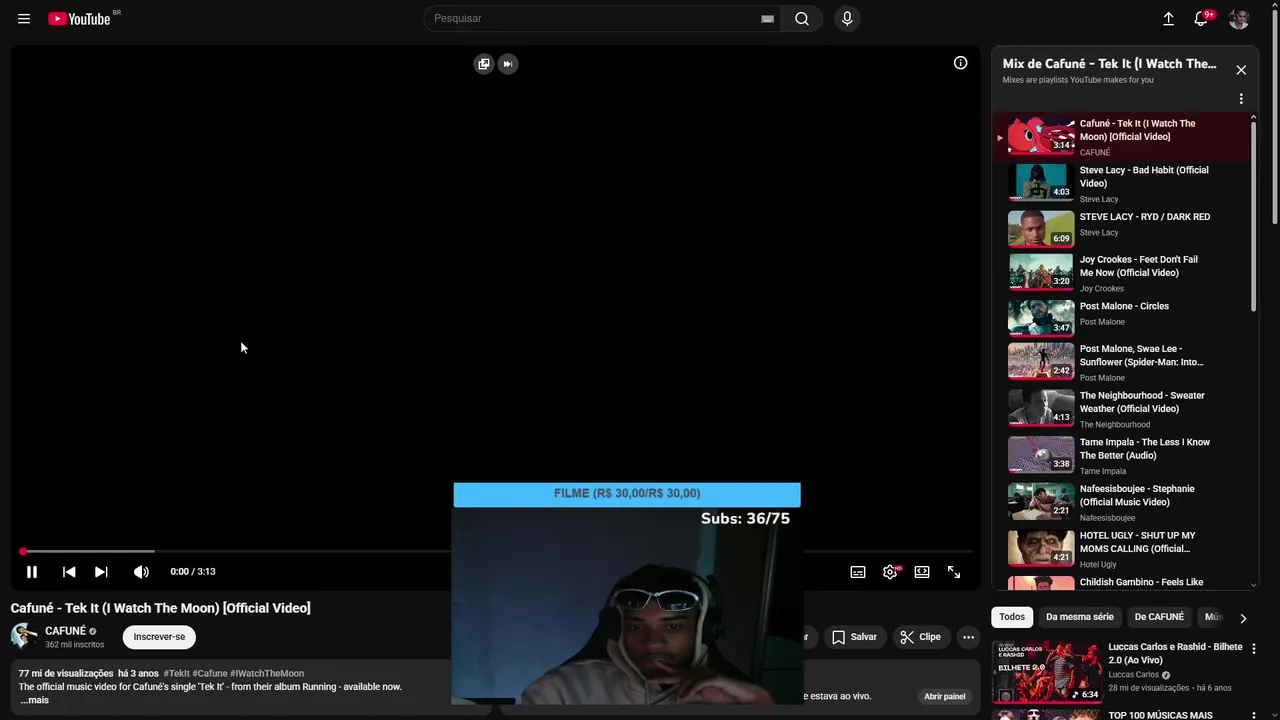Click the #IWatchTheMoon hashtag
The height and width of the screenshot is (720, 1280).
267,674
